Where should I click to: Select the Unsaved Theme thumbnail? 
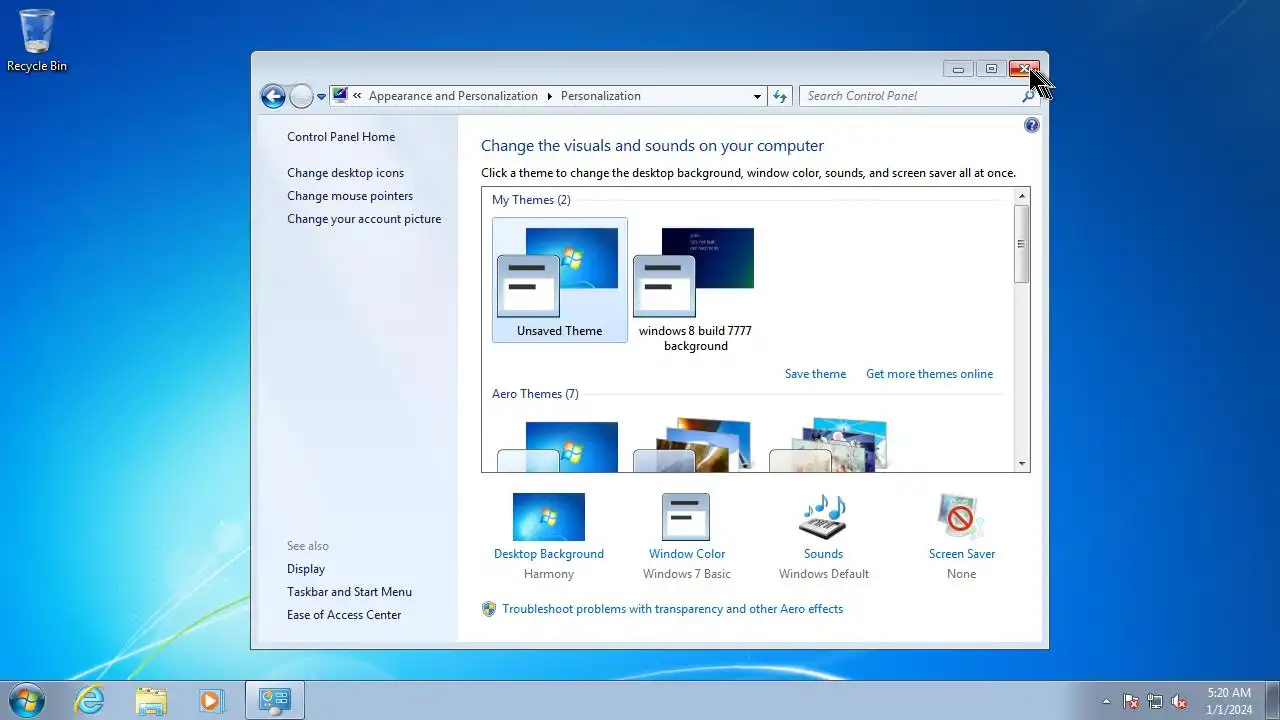click(560, 280)
